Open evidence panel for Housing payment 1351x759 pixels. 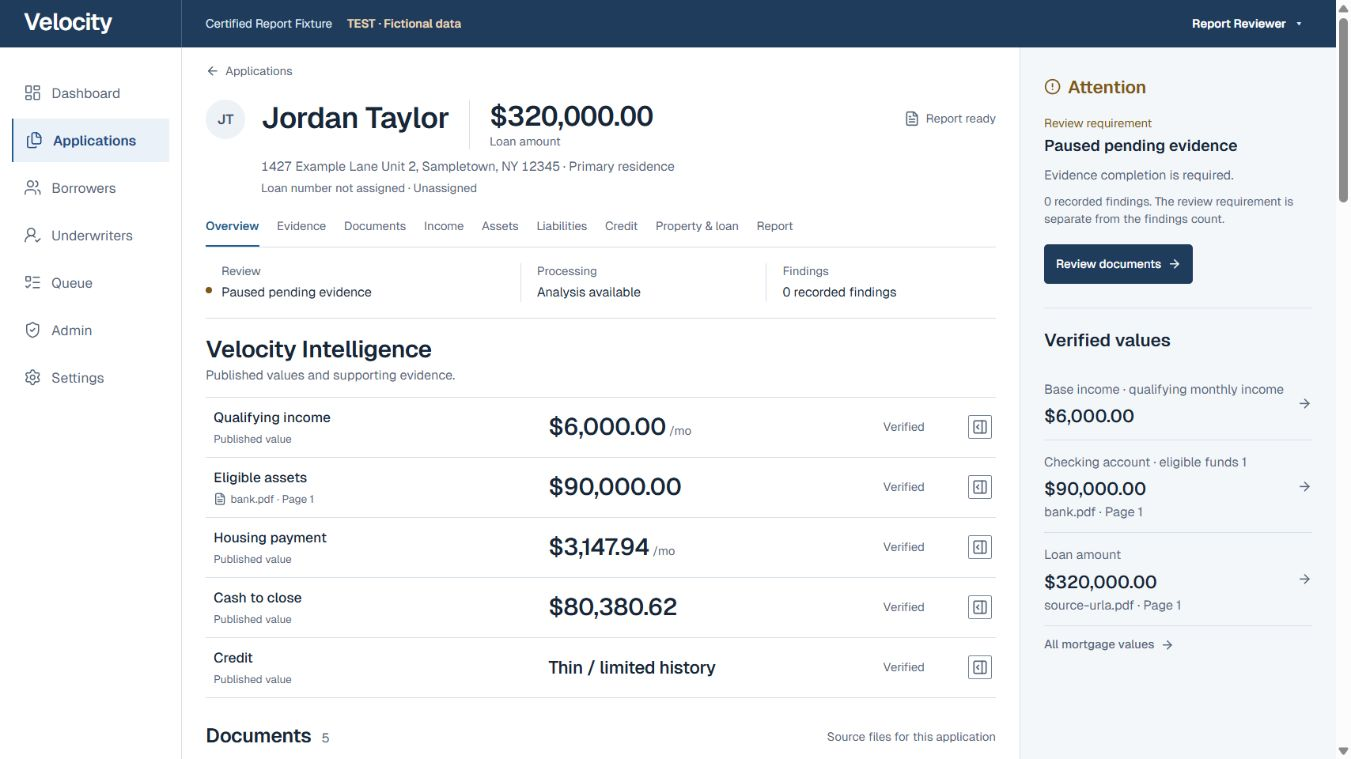(x=980, y=547)
